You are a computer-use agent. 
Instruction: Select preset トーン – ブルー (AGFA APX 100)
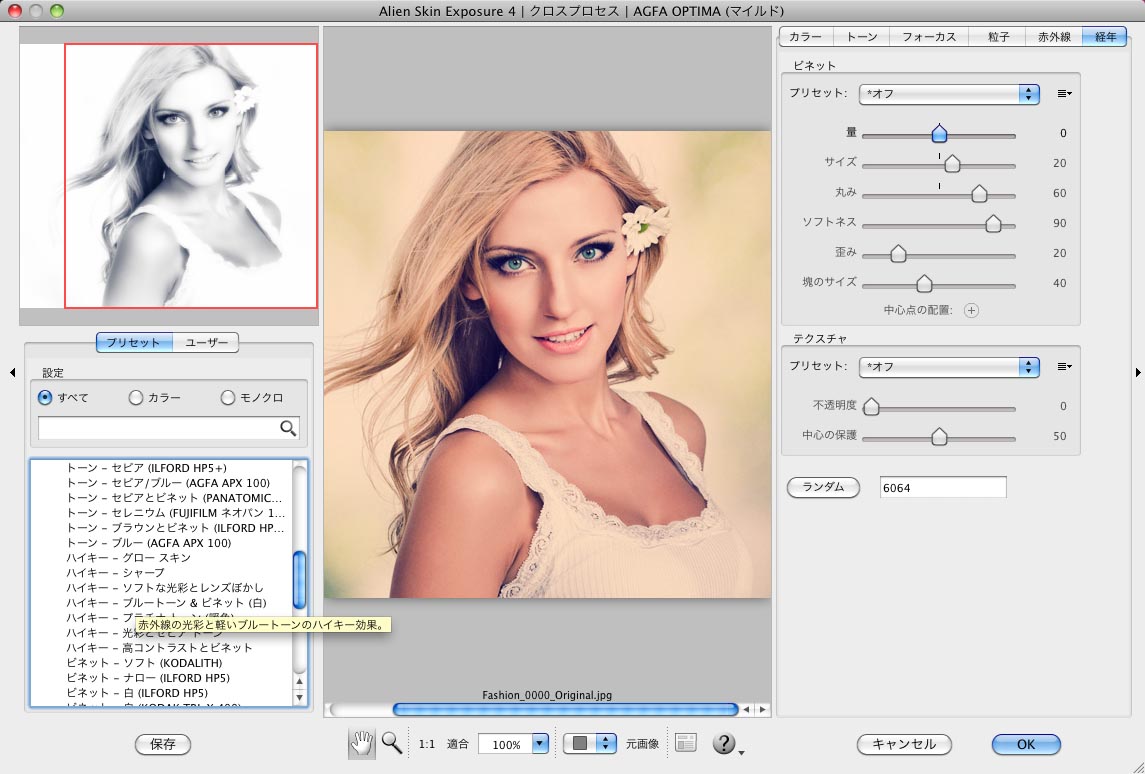[148, 543]
